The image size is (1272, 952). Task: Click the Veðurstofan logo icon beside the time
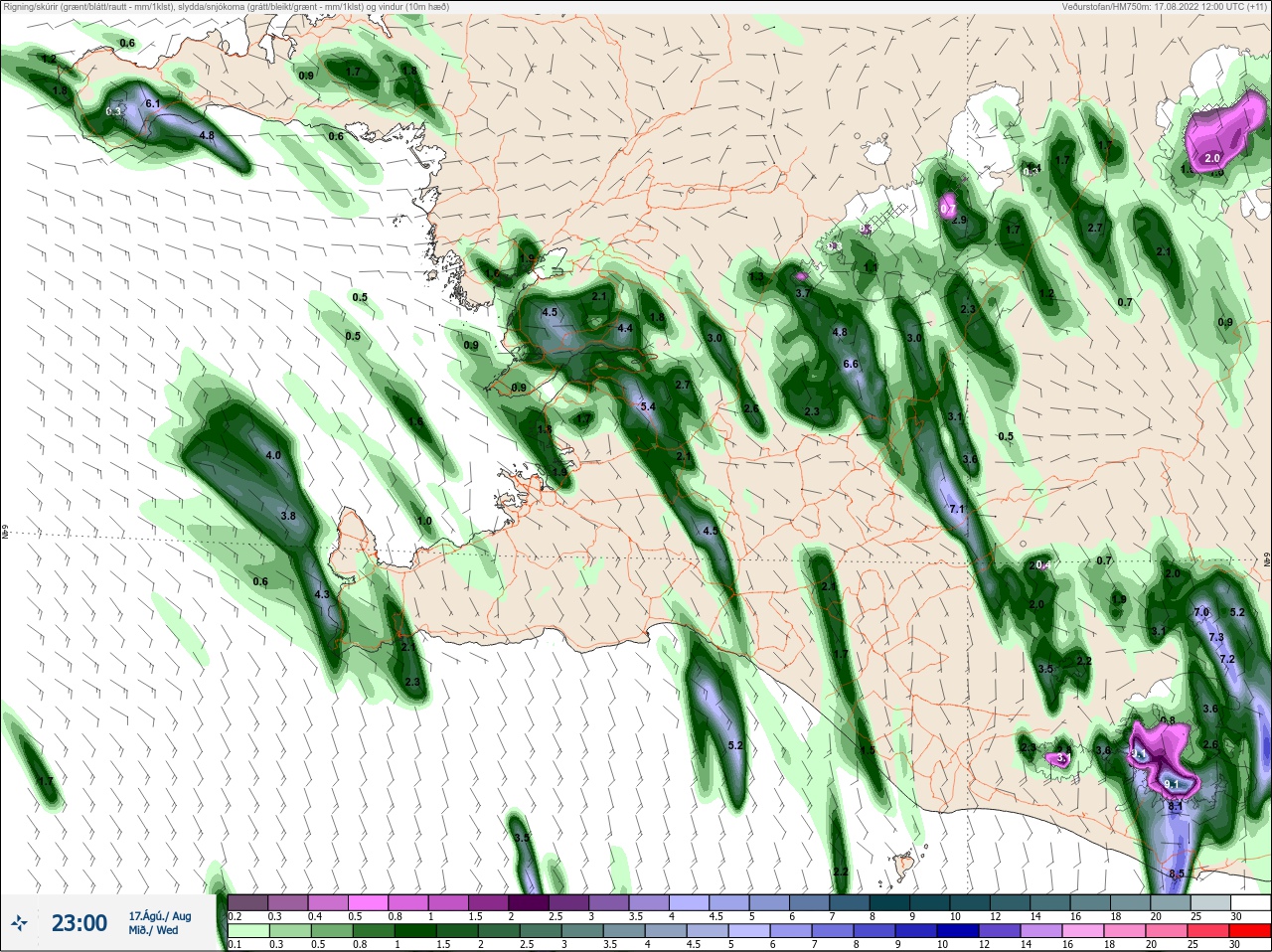coord(20,923)
